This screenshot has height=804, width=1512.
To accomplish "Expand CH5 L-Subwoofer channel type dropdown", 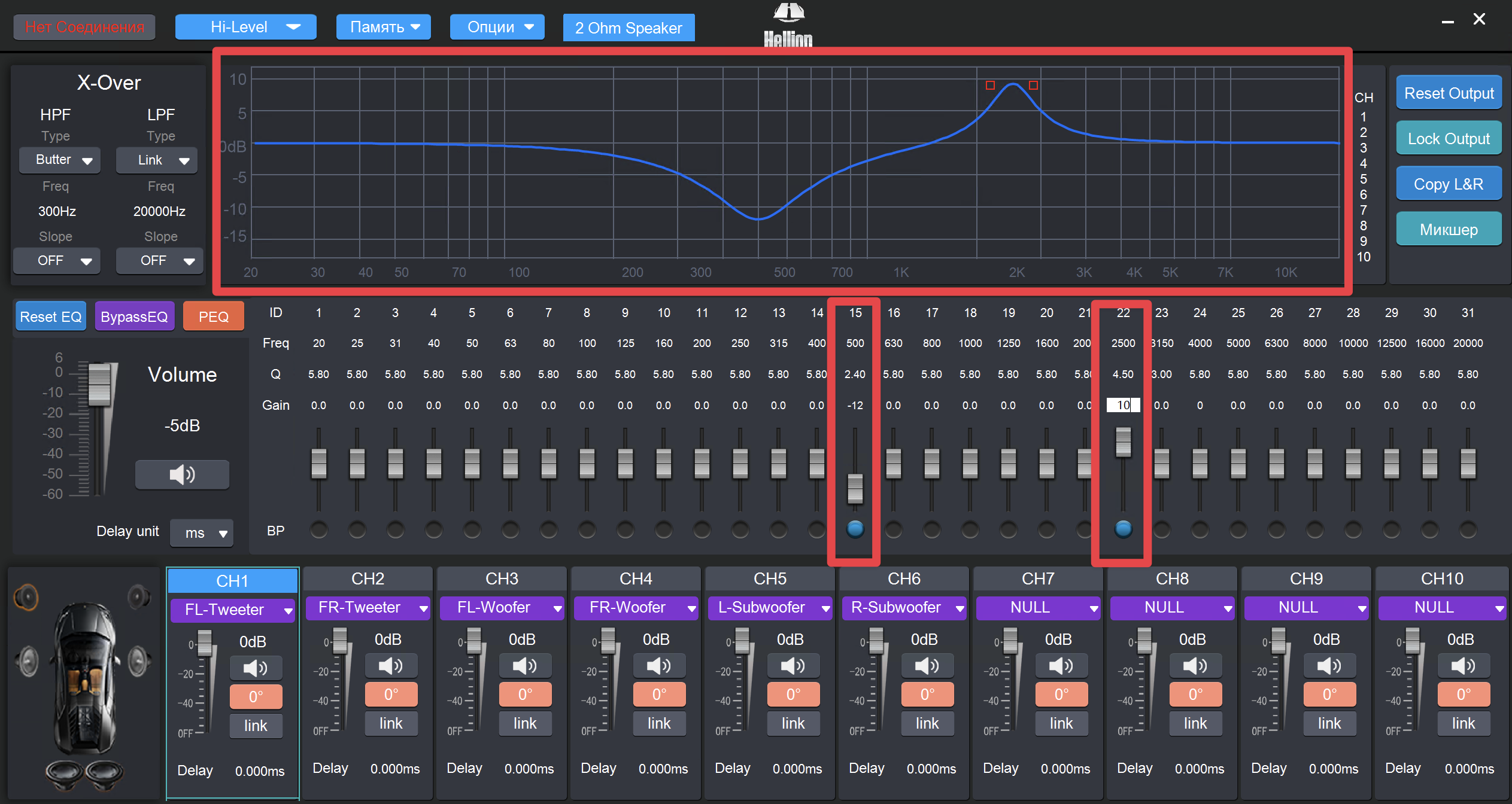I will tap(770, 608).
